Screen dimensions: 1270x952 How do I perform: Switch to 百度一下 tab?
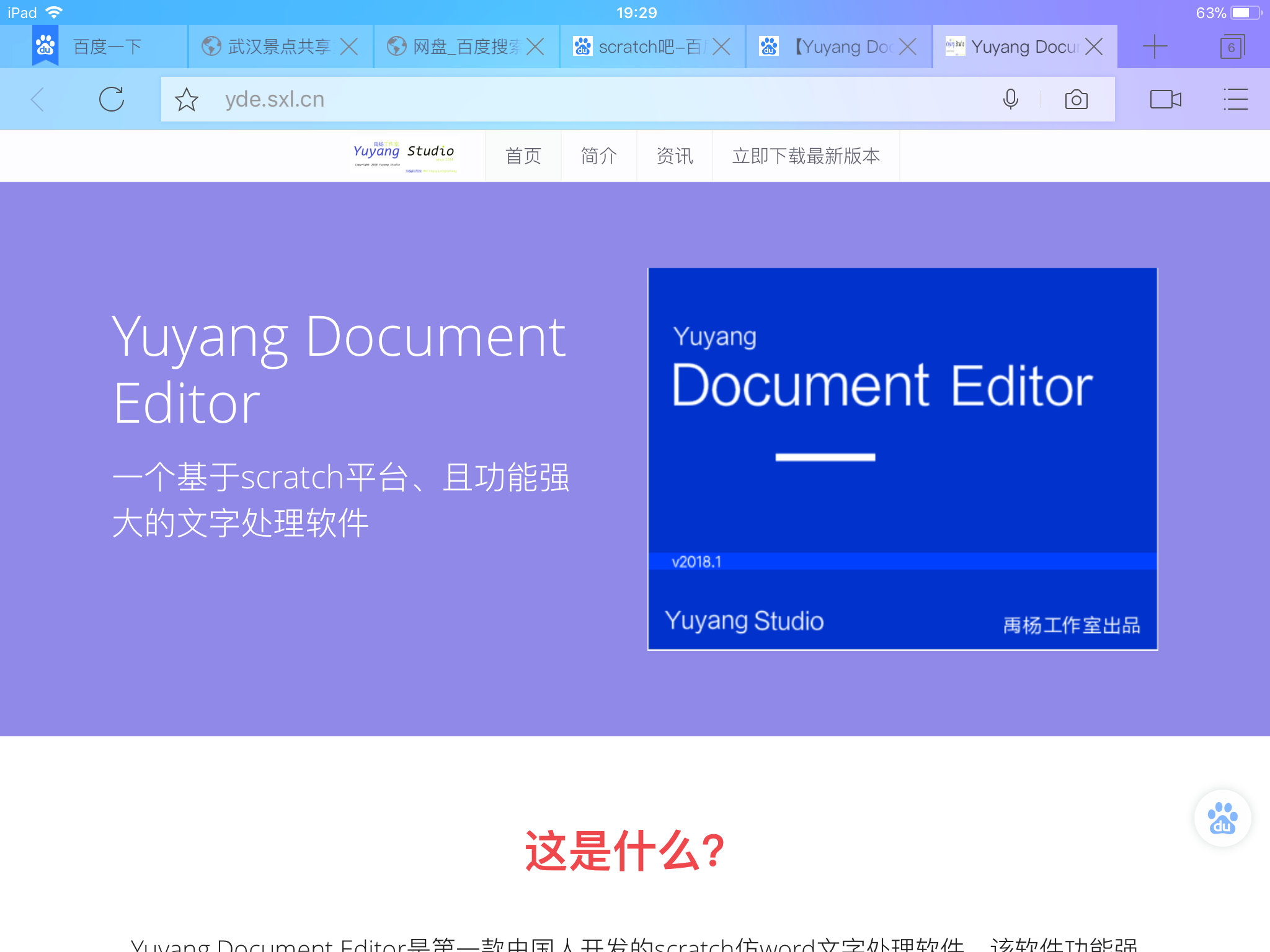point(107,46)
